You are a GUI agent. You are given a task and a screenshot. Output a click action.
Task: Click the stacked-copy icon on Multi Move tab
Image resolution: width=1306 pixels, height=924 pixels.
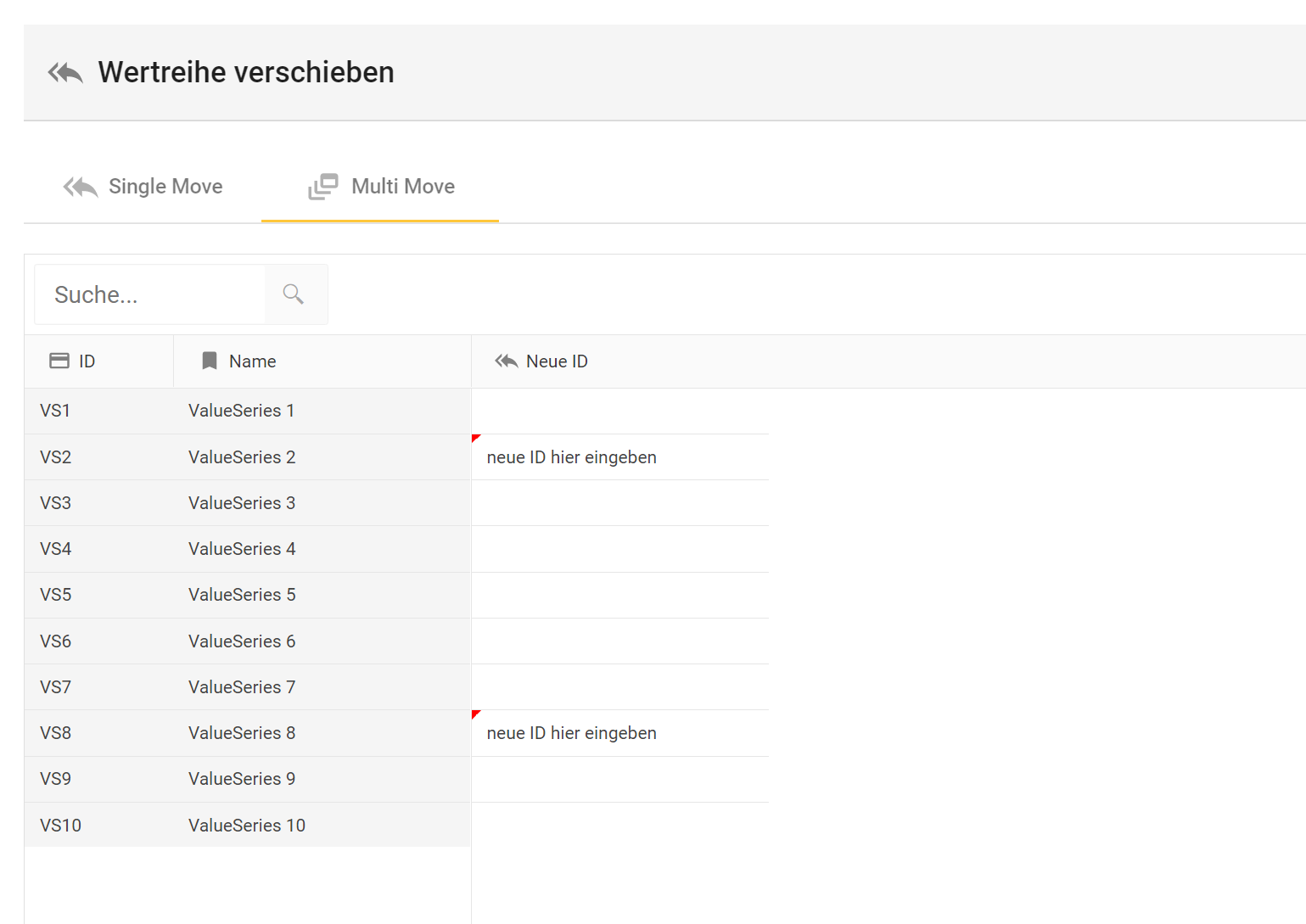[x=322, y=186]
